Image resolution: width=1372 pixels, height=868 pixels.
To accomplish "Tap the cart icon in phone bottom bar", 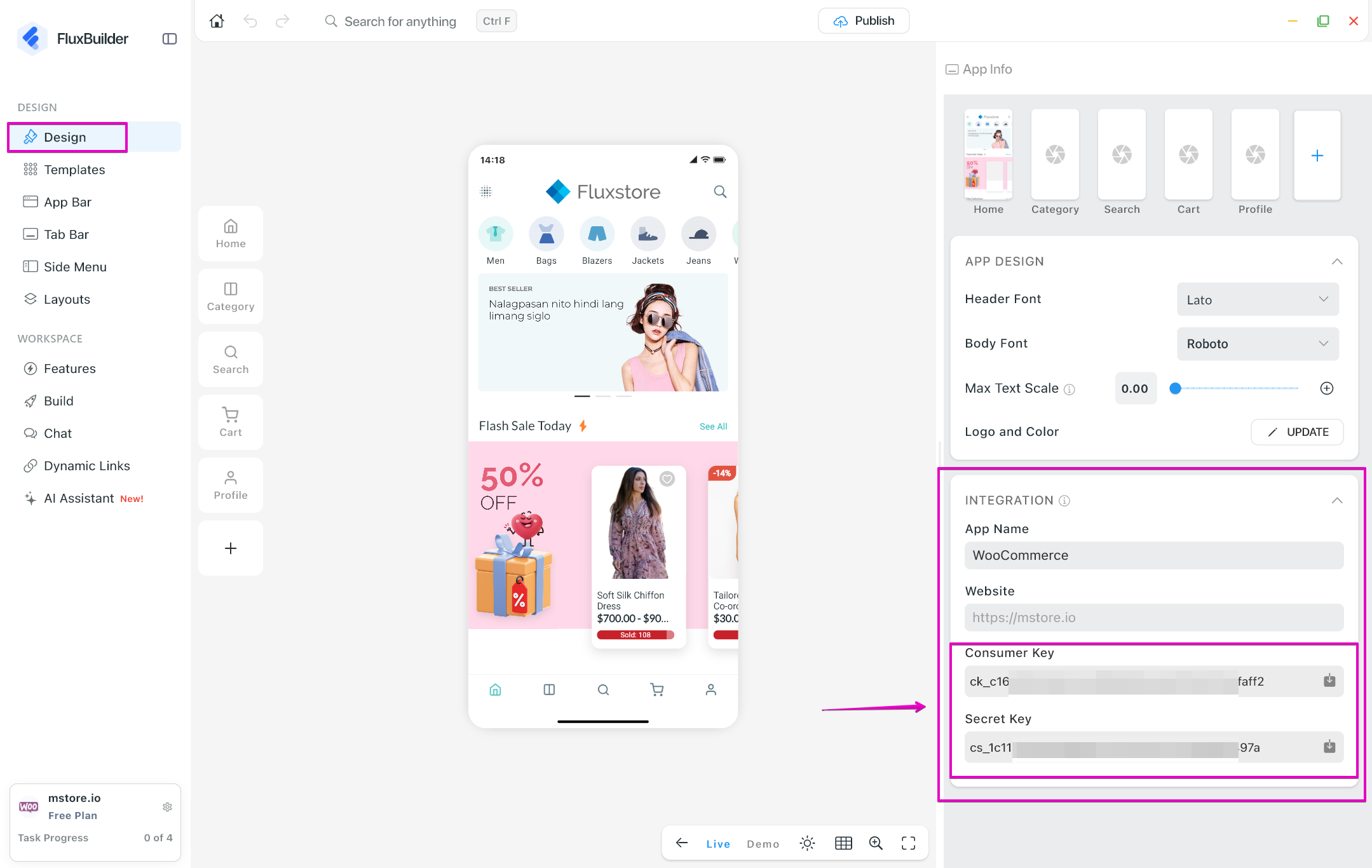I will click(x=657, y=689).
